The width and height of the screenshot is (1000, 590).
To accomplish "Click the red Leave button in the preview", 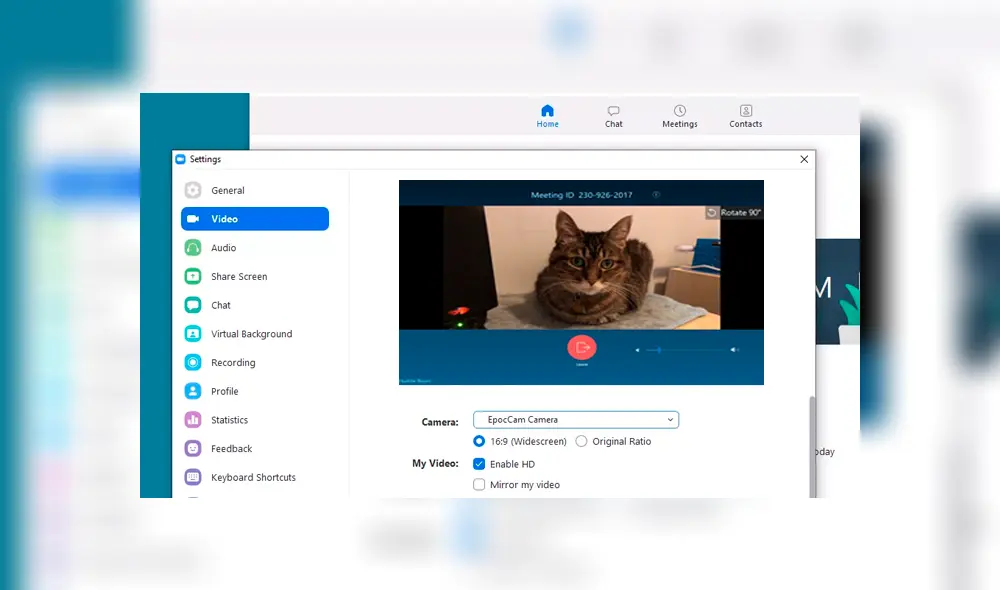I will click(583, 347).
